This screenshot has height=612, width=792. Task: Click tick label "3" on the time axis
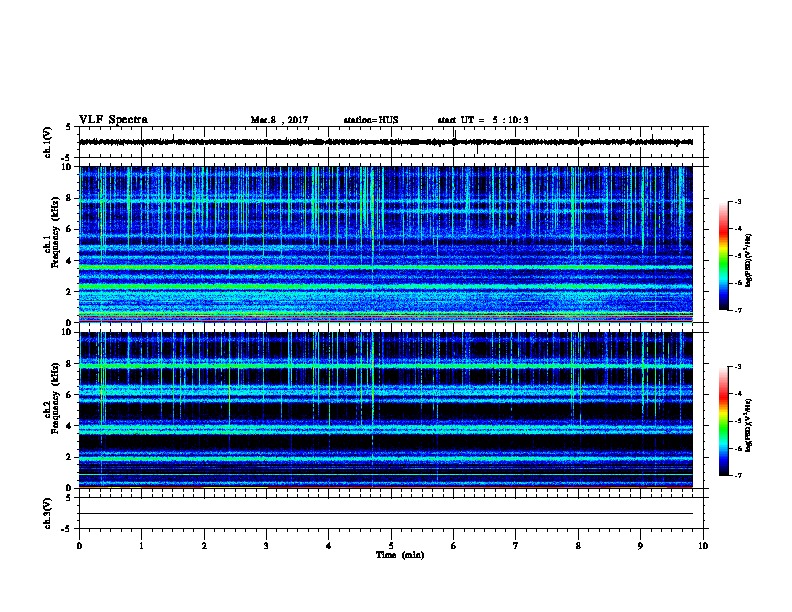tap(266, 545)
